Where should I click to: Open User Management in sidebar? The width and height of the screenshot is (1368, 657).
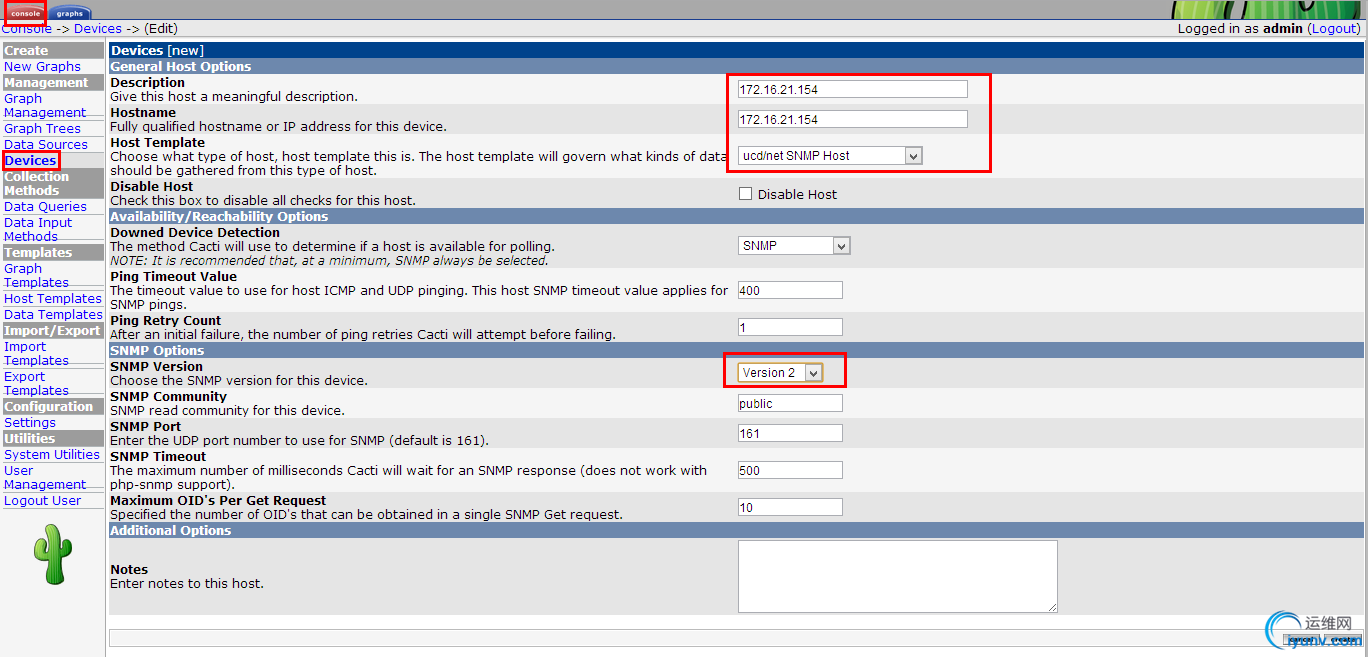(x=44, y=477)
